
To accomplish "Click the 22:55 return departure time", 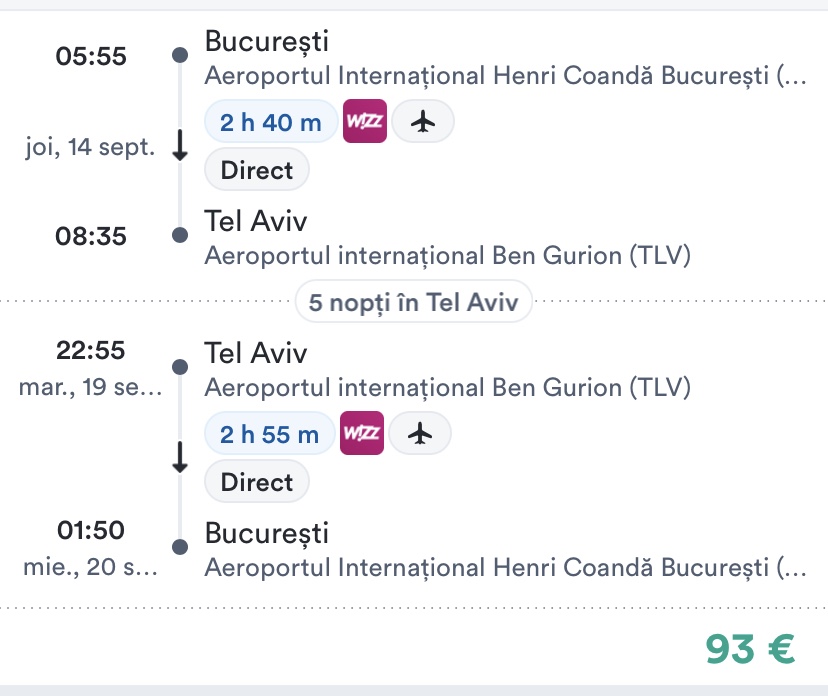I will point(91,352).
